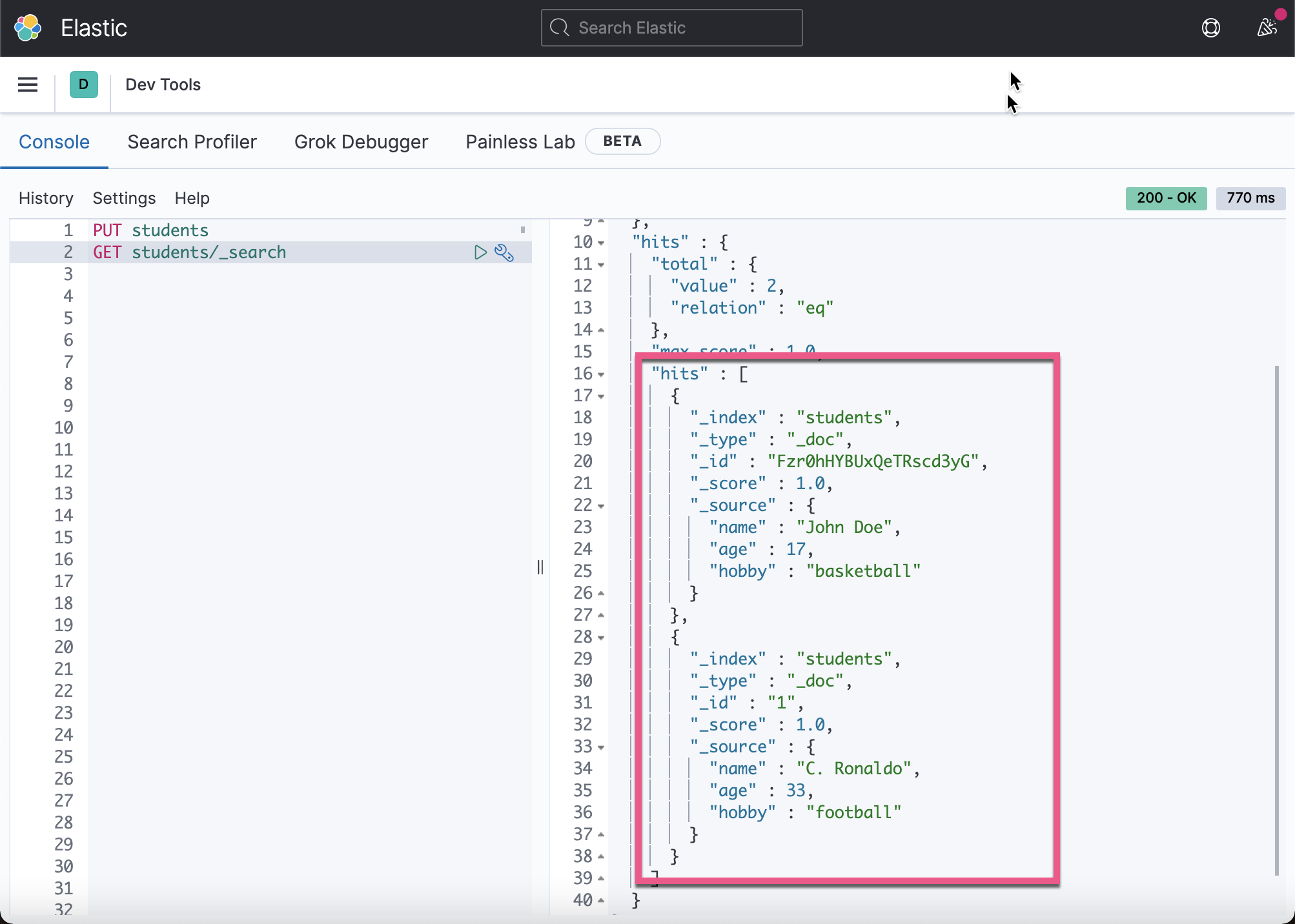
Task: Open the request History panel
Action: pyautogui.click(x=46, y=198)
